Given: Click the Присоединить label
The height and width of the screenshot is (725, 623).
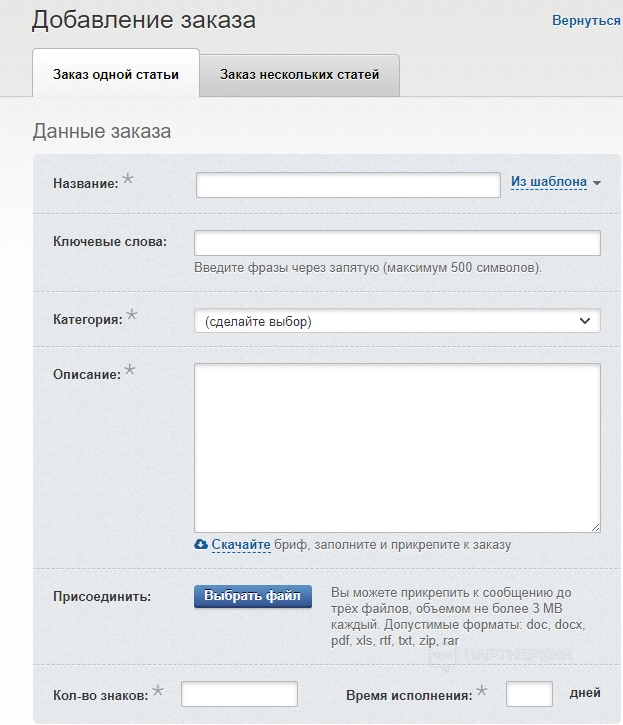Looking at the screenshot, I should pyautogui.click(x=102, y=597).
